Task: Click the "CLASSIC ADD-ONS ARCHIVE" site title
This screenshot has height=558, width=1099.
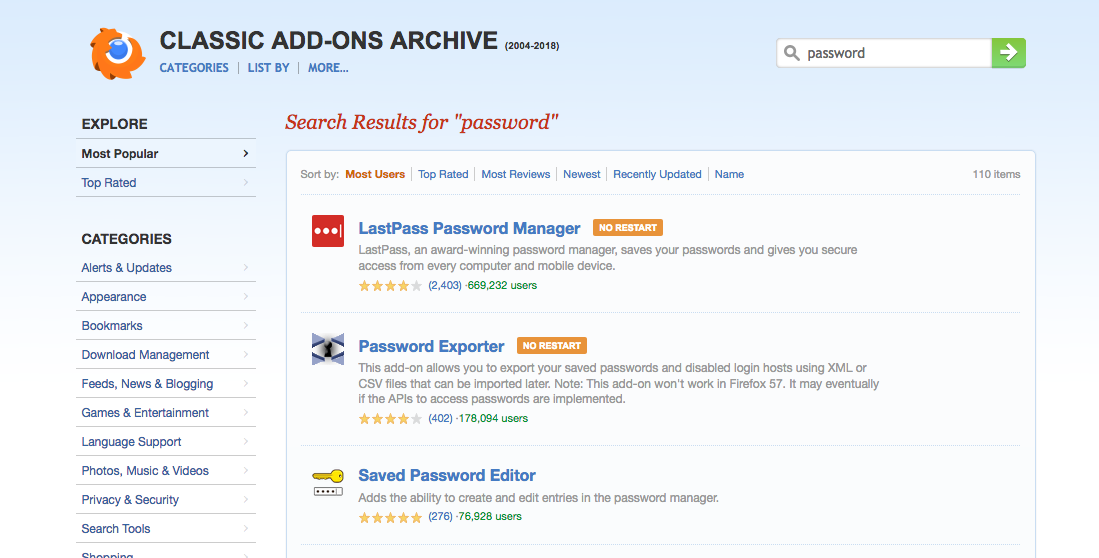Action: pos(329,41)
